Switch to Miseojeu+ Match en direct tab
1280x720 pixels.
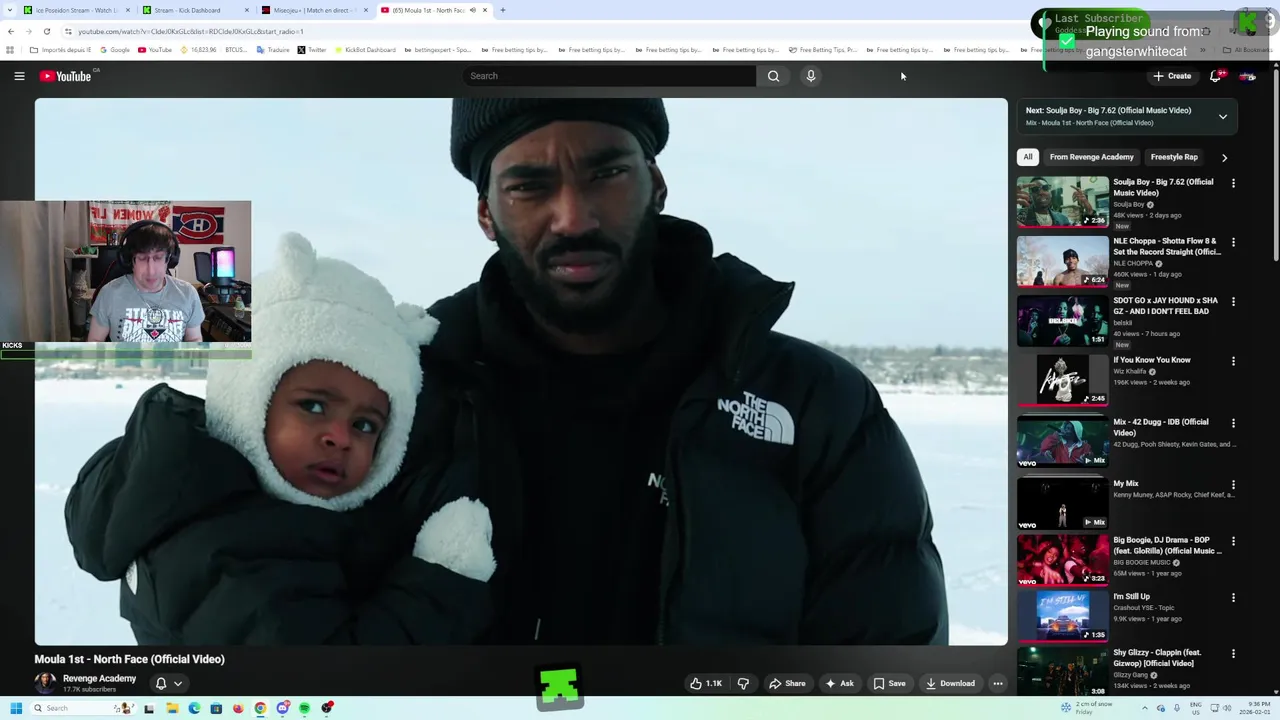[314, 10]
